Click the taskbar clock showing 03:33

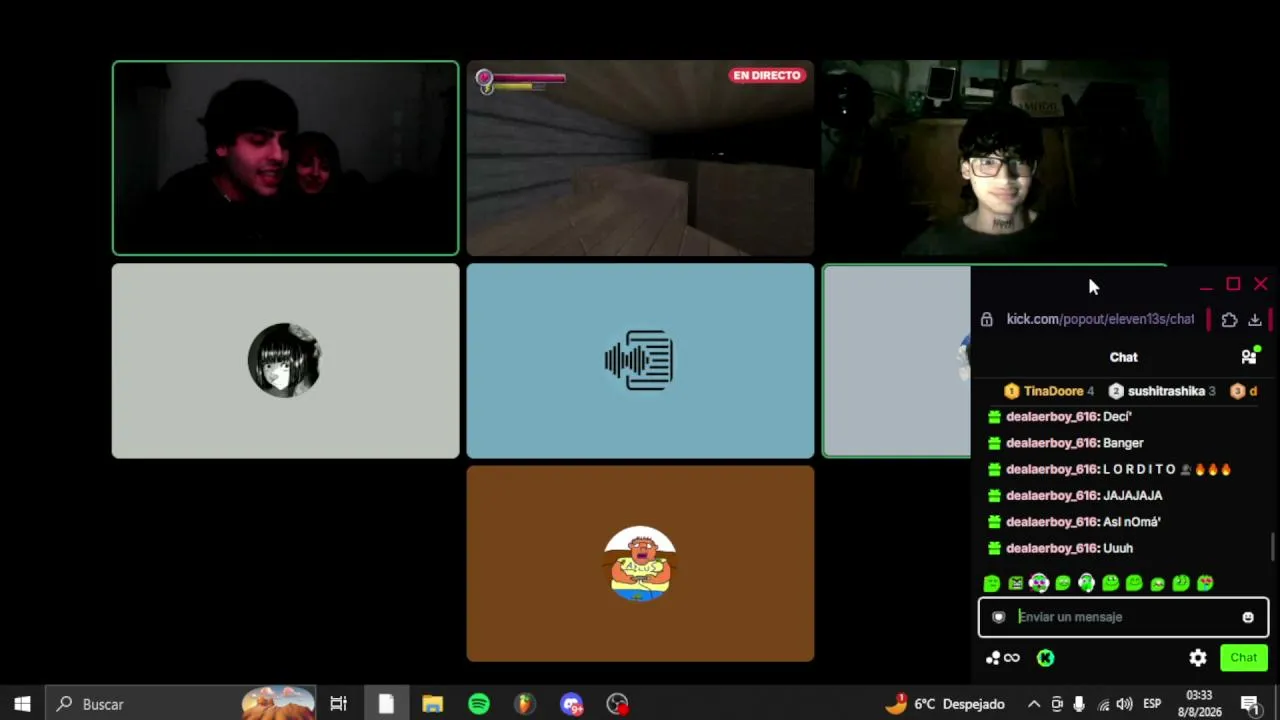click(1198, 703)
